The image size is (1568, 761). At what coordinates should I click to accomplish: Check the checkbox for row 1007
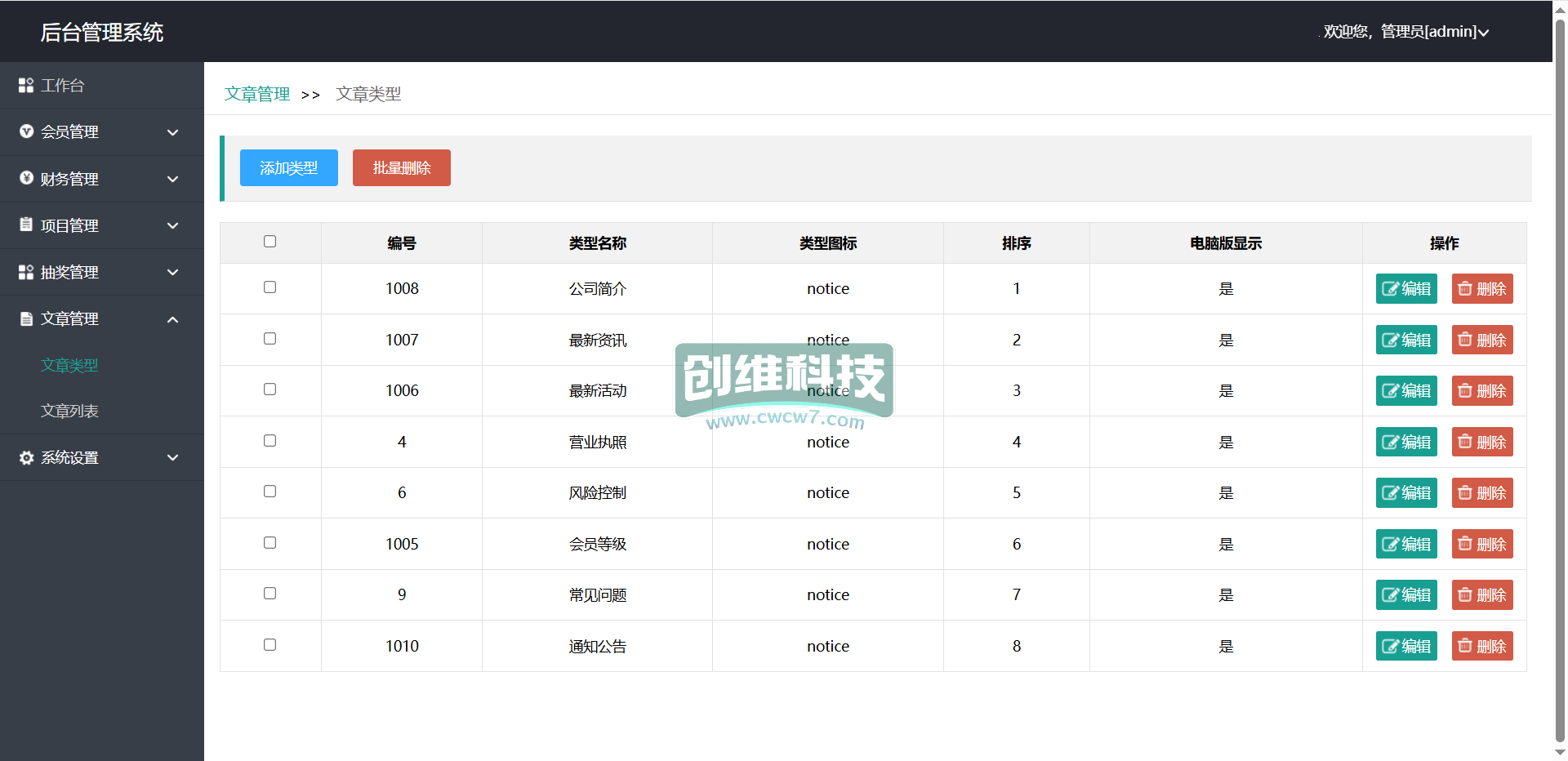point(270,339)
